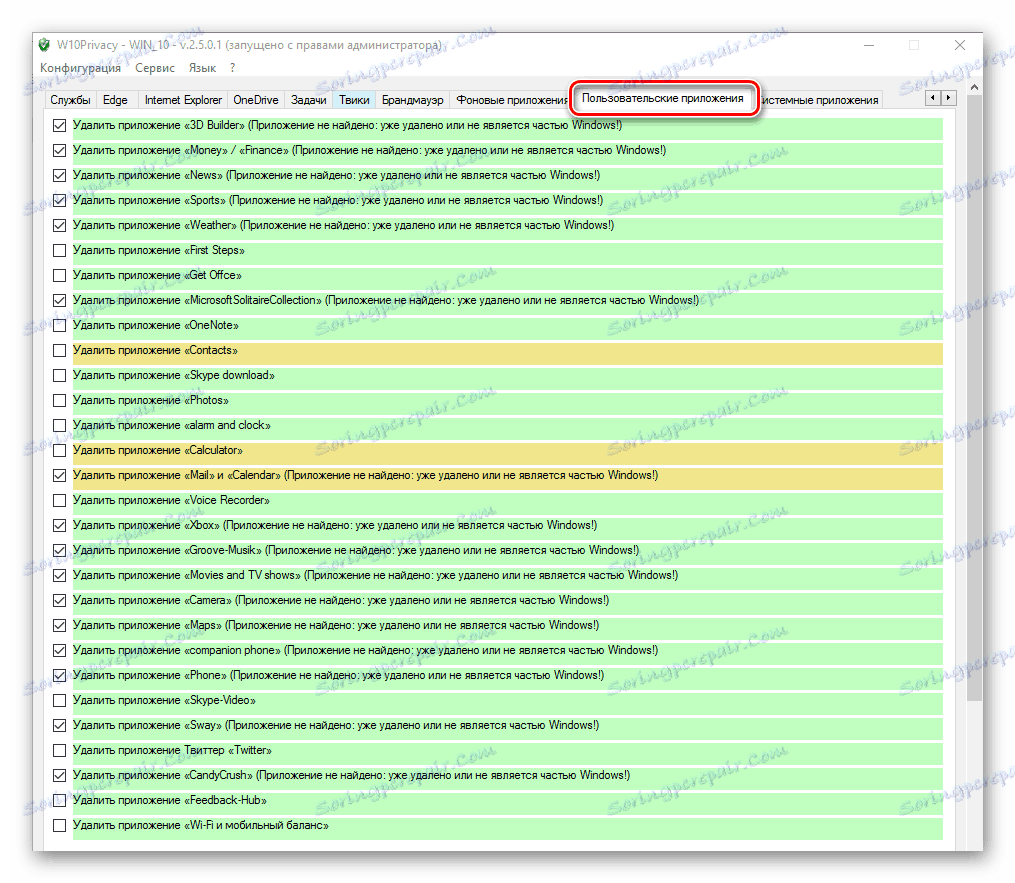Open the Конфигурация menu

pyautogui.click(x=80, y=68)
